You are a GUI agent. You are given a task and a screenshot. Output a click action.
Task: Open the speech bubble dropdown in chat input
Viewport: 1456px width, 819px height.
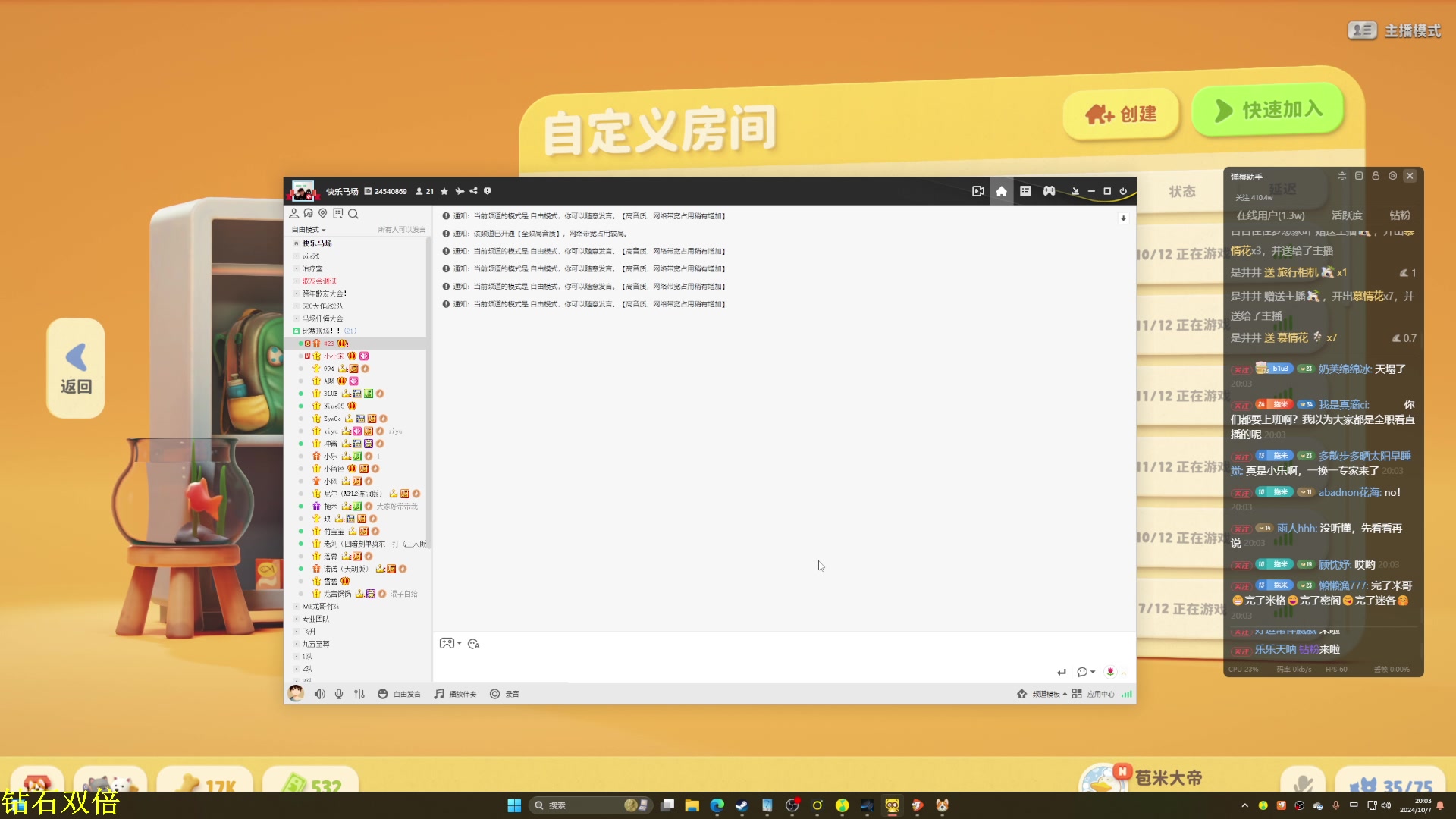[x=1086, y=672]
